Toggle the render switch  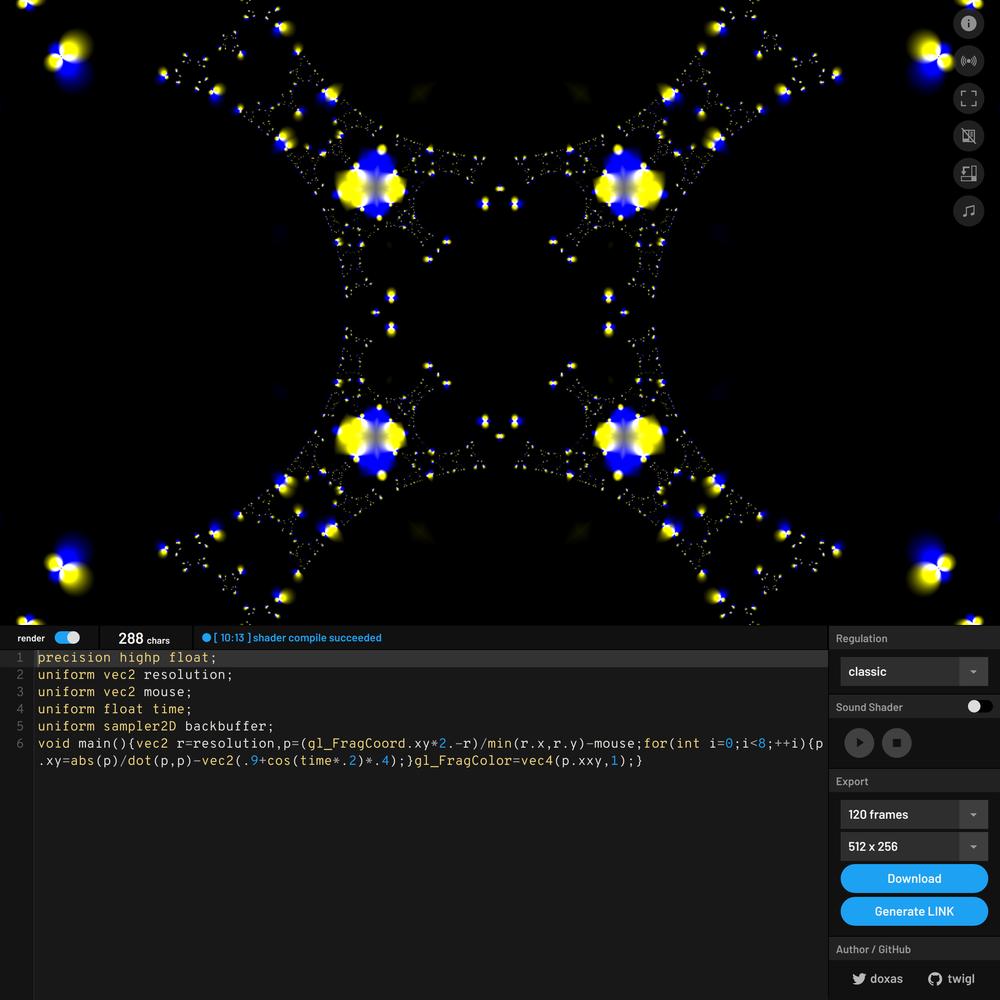[67, 638]
